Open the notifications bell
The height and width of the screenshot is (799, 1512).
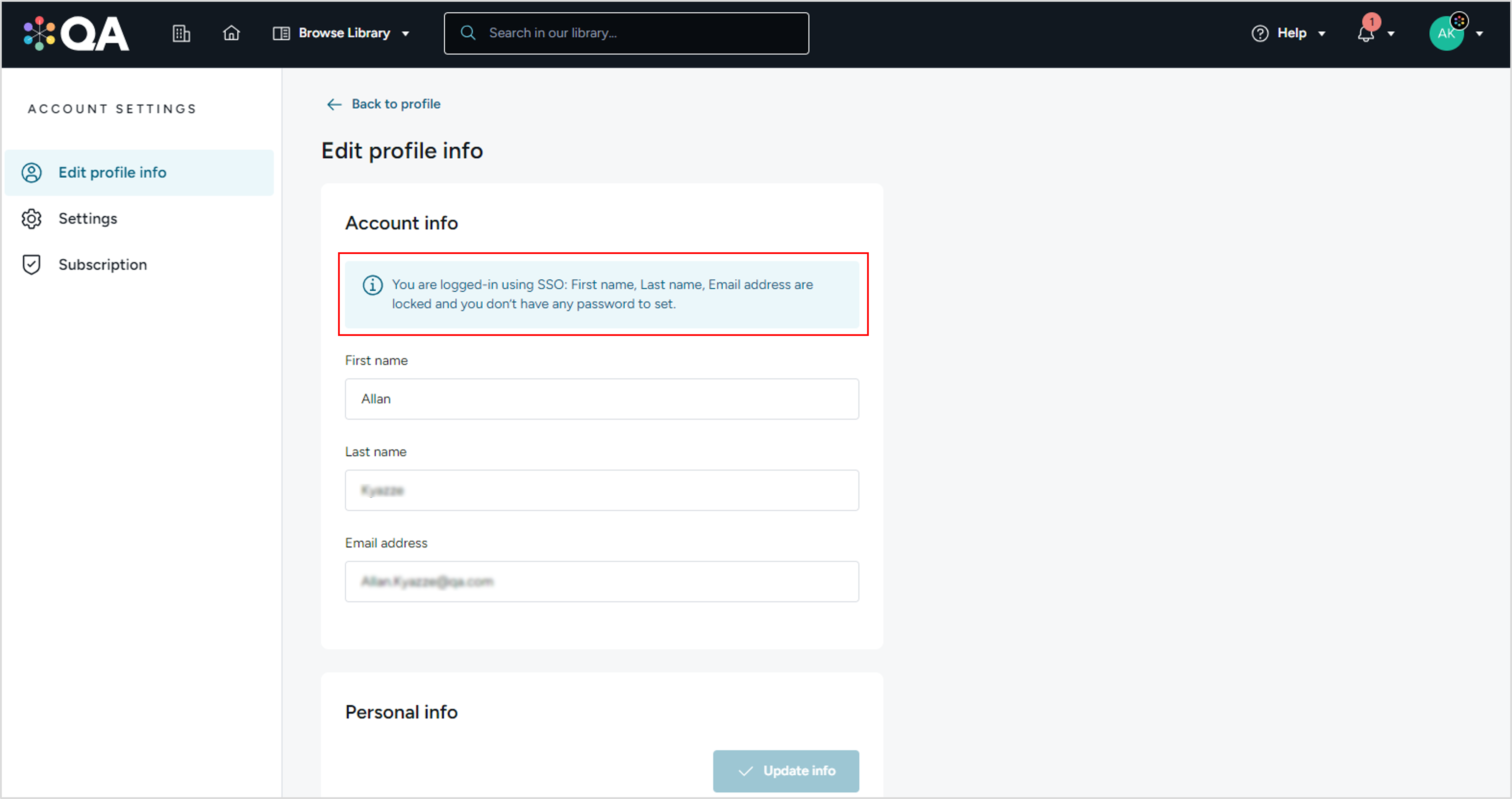click(x=1366, y=34)
